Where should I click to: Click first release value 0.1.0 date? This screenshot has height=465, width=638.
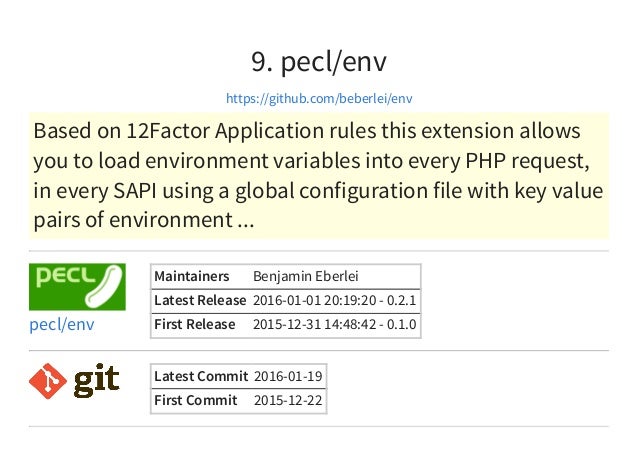tap(334, 325)
